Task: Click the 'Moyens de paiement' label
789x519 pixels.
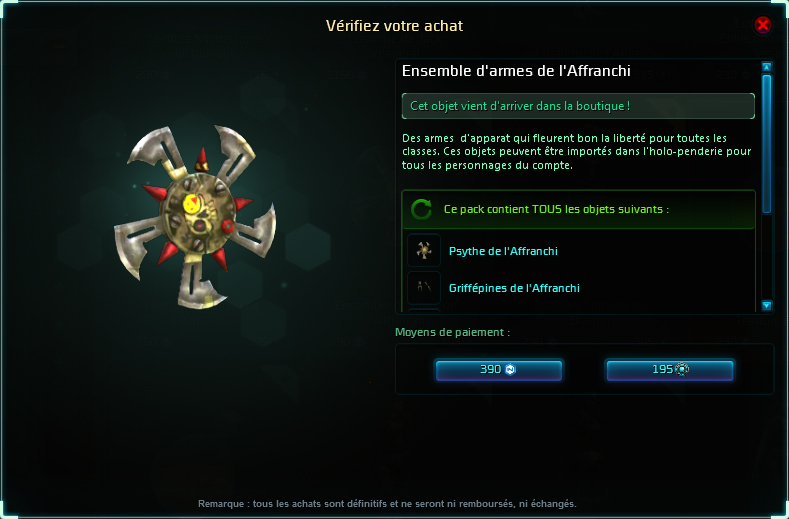Action: tap(452, 332)
